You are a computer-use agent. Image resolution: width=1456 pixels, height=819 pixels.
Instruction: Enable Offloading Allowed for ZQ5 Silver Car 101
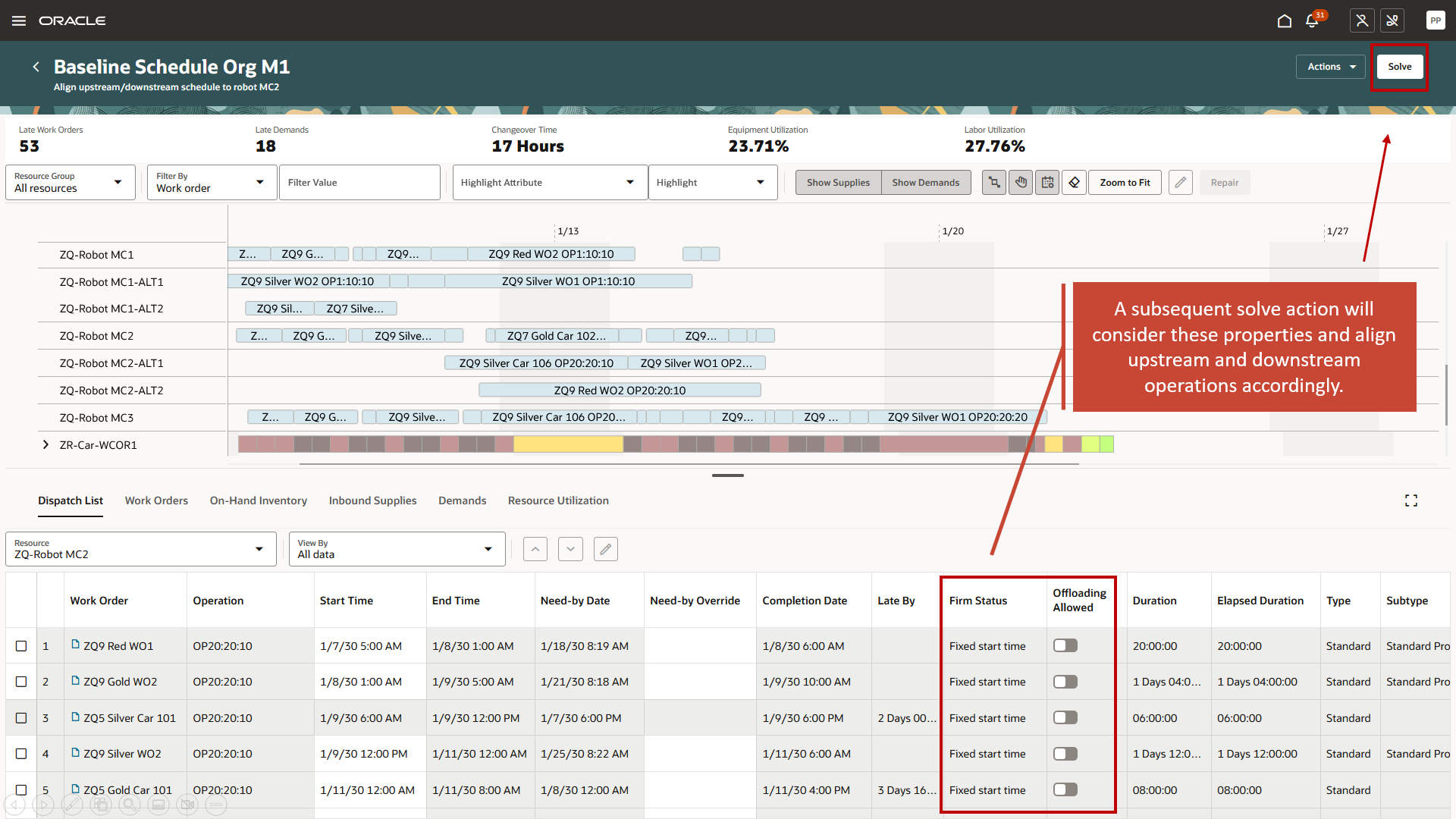(x=1065, y=717)
